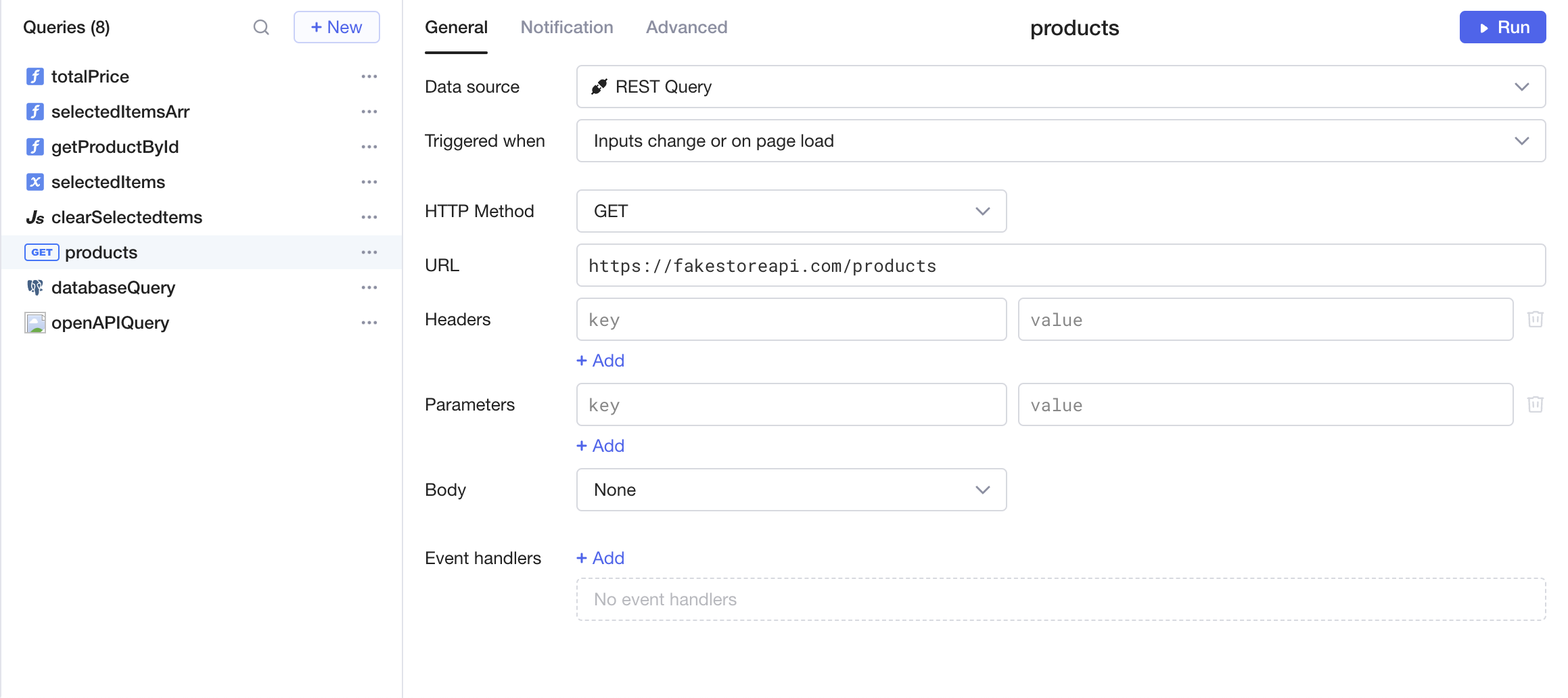The image size is (1568, 698).
Task: Select the getProductById query
Action: 115,147
